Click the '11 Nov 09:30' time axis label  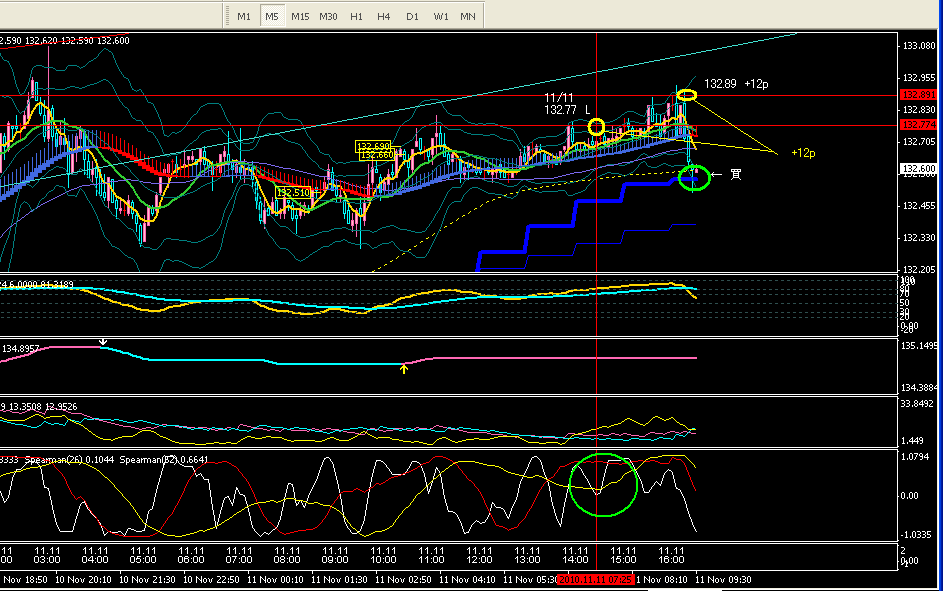(723, 580)
